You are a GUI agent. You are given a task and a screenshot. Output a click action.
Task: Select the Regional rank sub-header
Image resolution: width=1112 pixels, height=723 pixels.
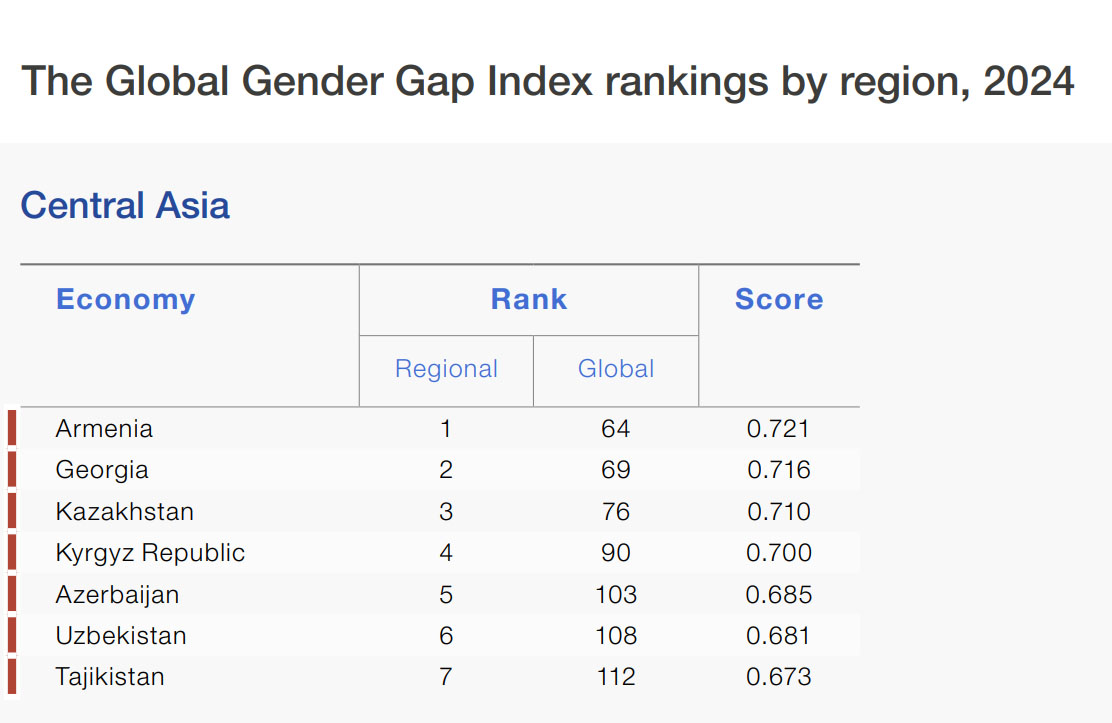tap(446, 369)
